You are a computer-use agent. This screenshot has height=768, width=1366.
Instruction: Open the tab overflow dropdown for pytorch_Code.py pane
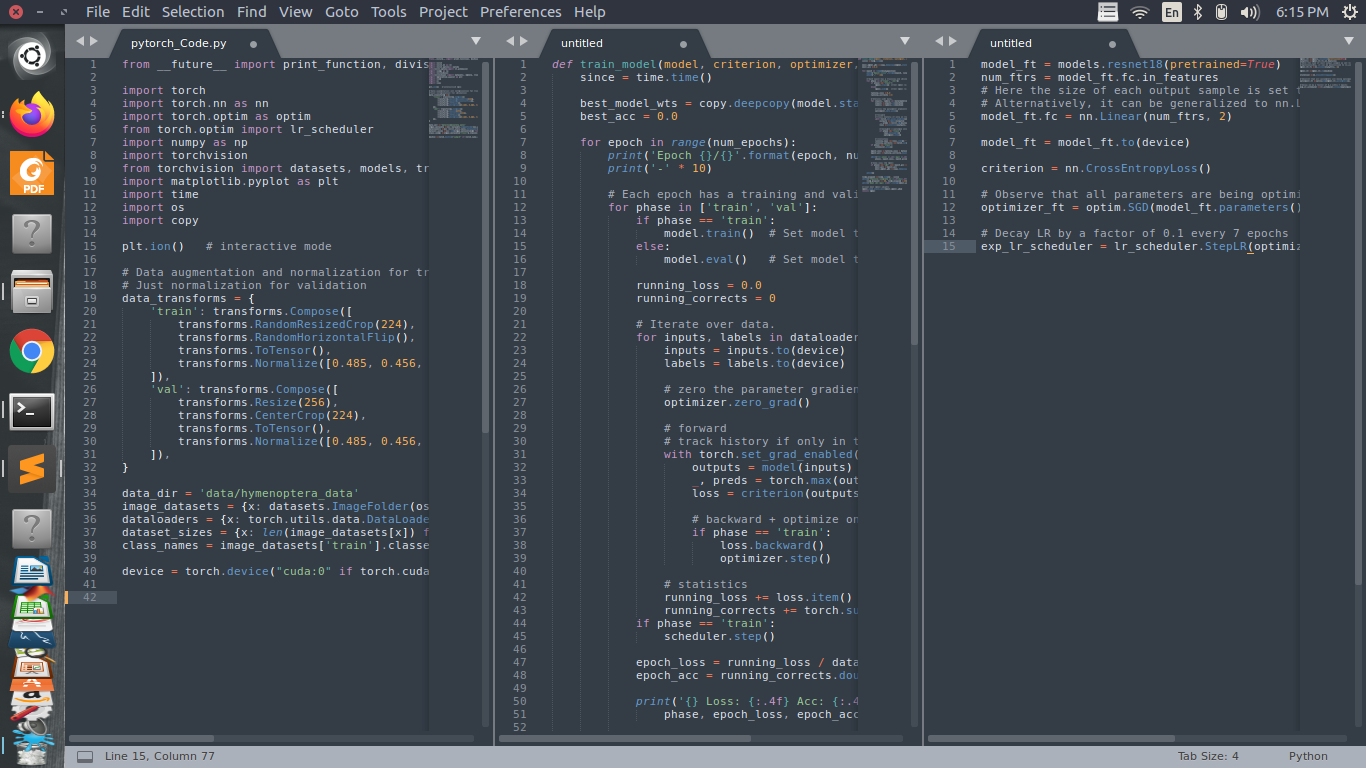tap(475, 40)
